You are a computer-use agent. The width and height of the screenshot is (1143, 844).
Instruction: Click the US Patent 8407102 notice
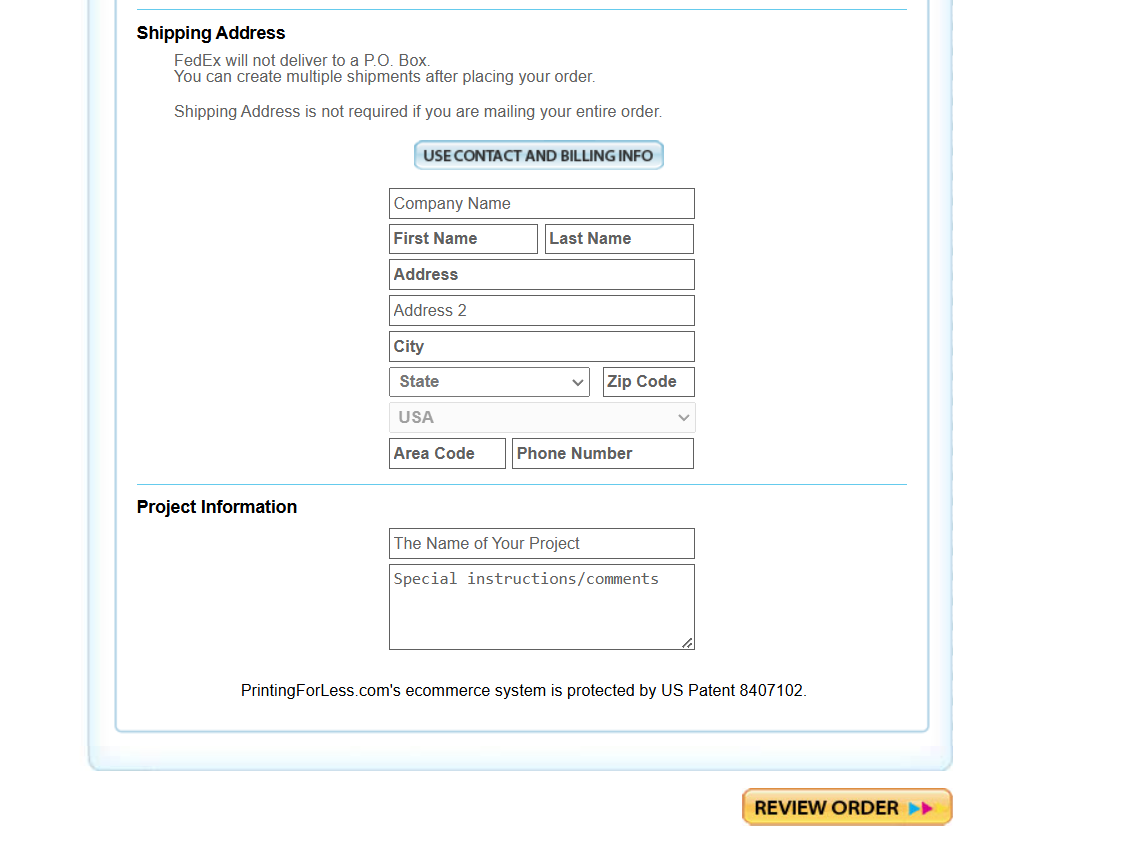coord(523,690)
